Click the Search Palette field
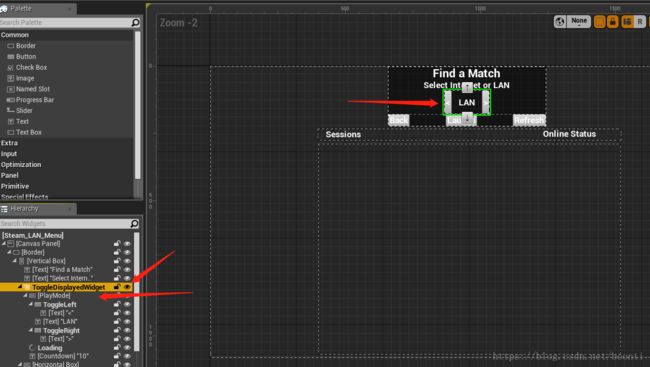Screen dimensions: 650x367 coord(65,22)
